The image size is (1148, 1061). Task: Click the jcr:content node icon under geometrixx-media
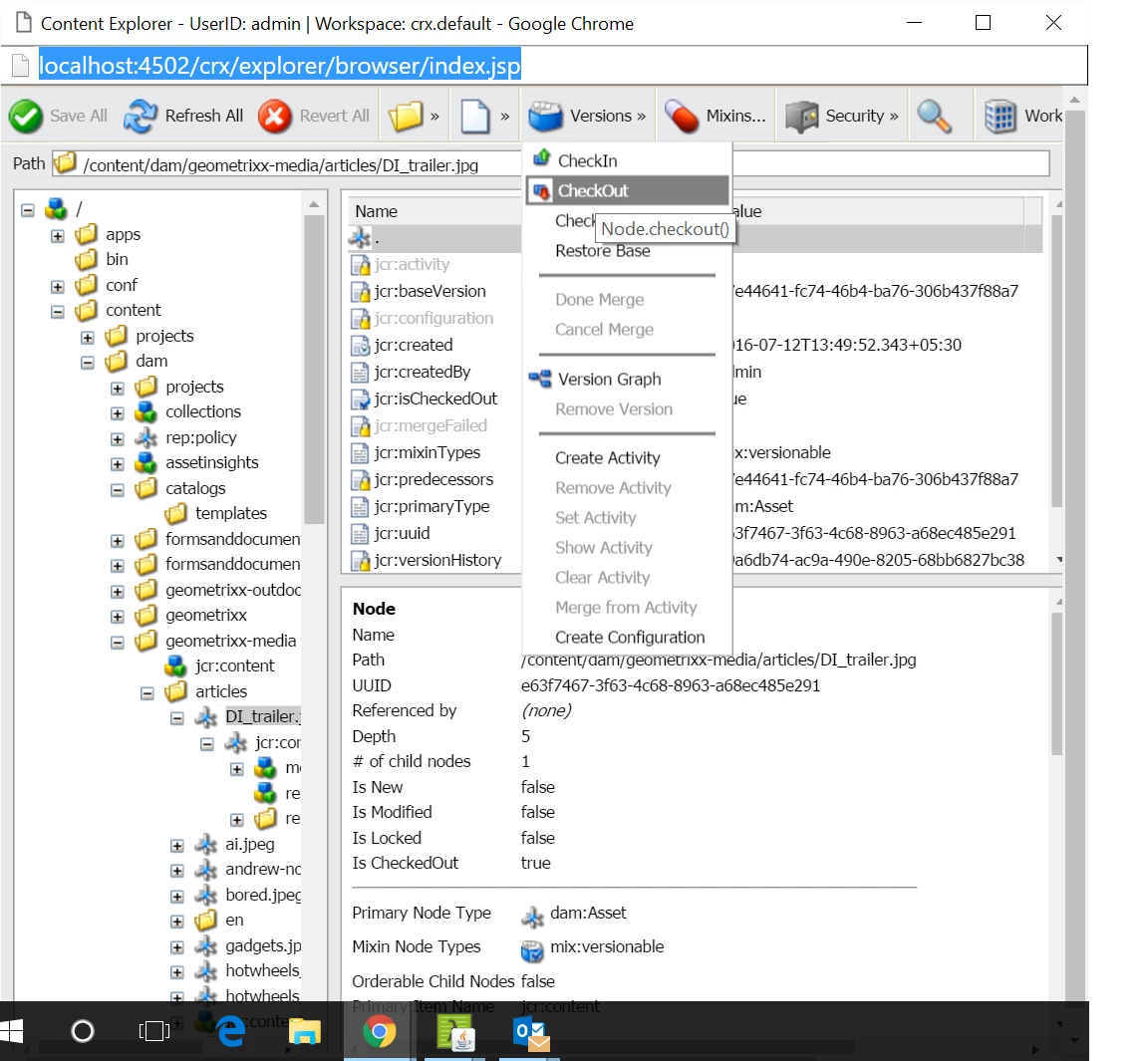175,665
